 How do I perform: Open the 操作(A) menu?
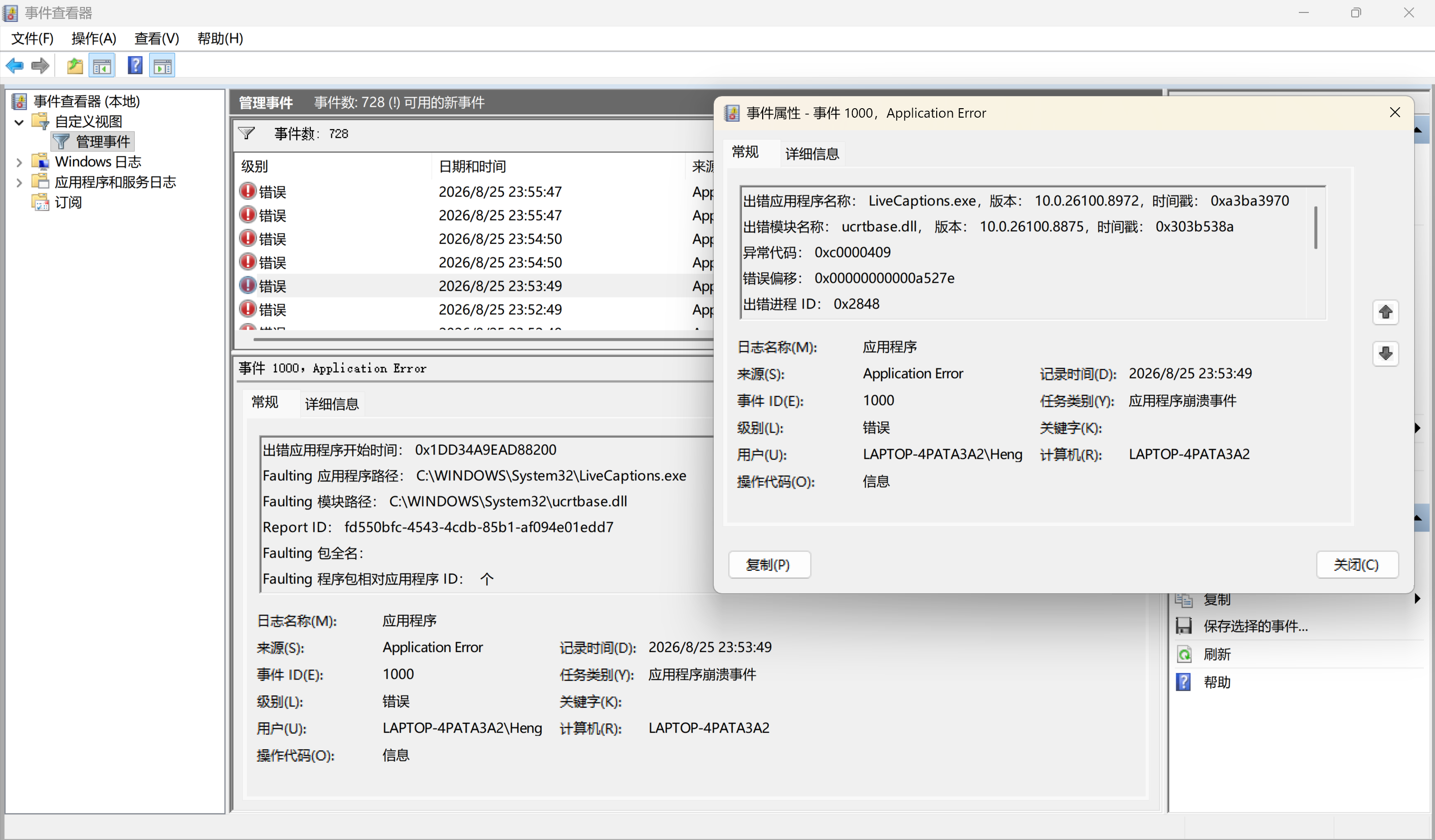[x=94, y=38]
